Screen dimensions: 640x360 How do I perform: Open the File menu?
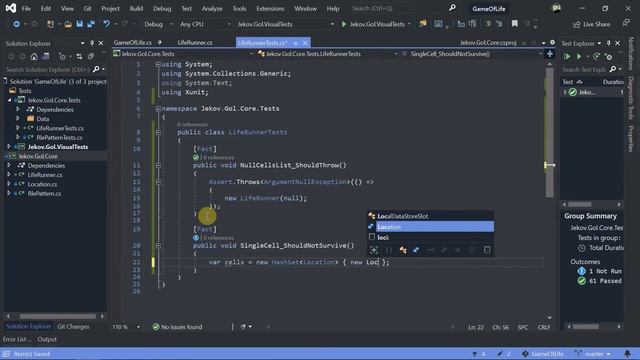(x=26, y=9)
